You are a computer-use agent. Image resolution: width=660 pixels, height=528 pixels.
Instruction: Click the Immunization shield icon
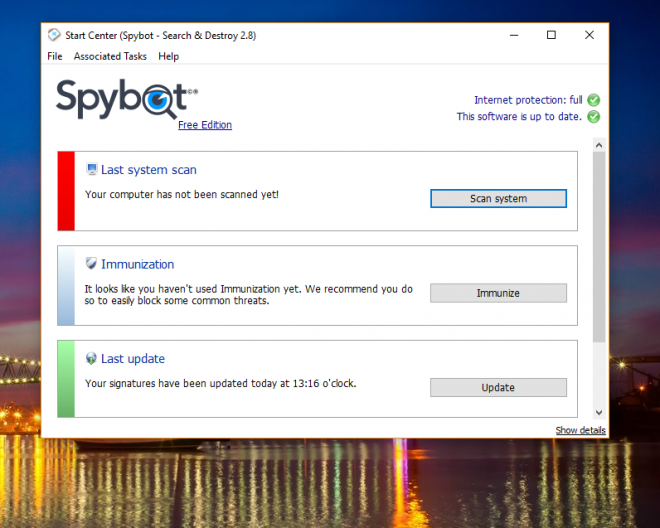click(91, 264)
